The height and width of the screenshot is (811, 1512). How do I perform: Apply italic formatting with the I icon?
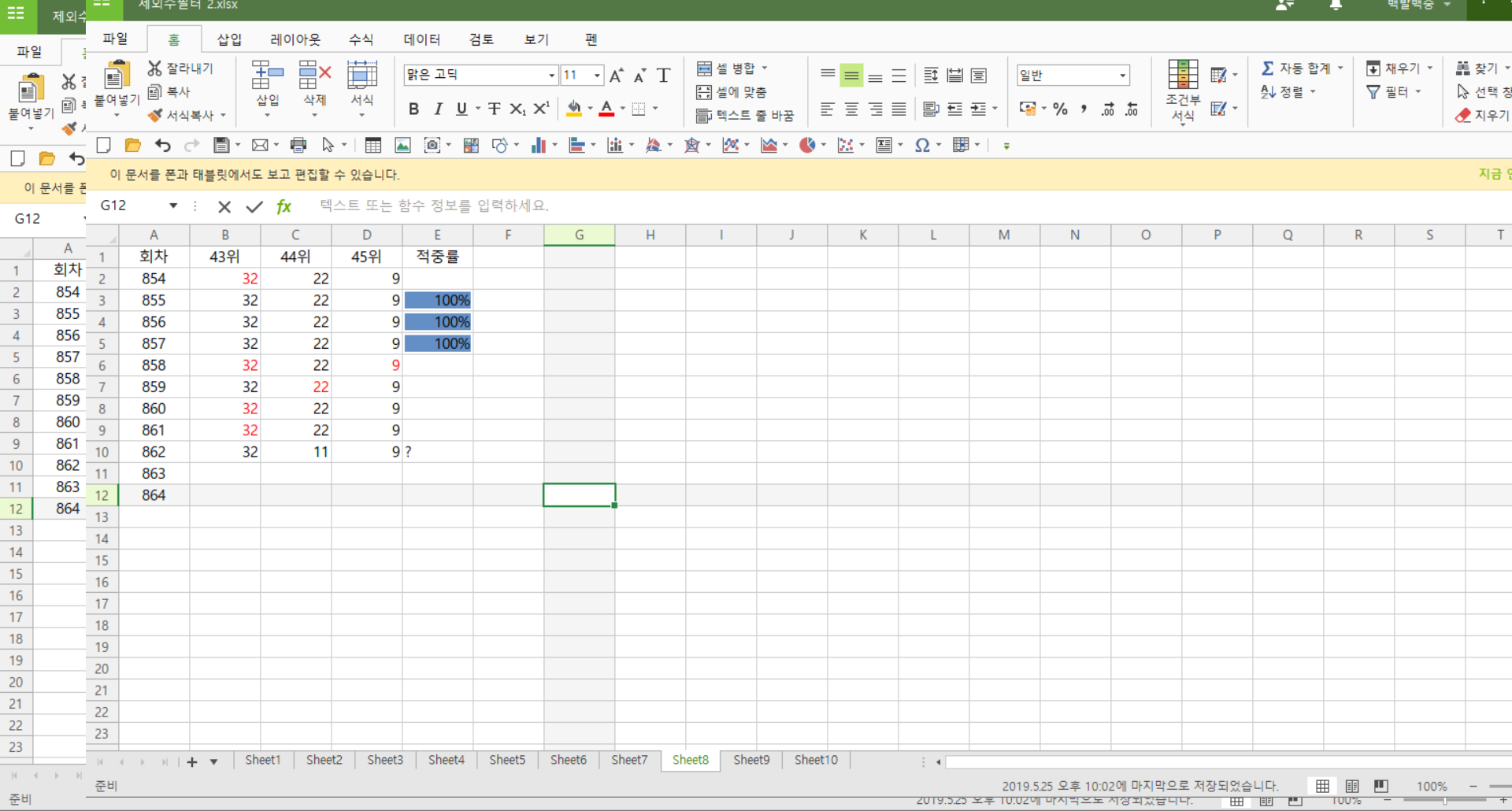438,109
